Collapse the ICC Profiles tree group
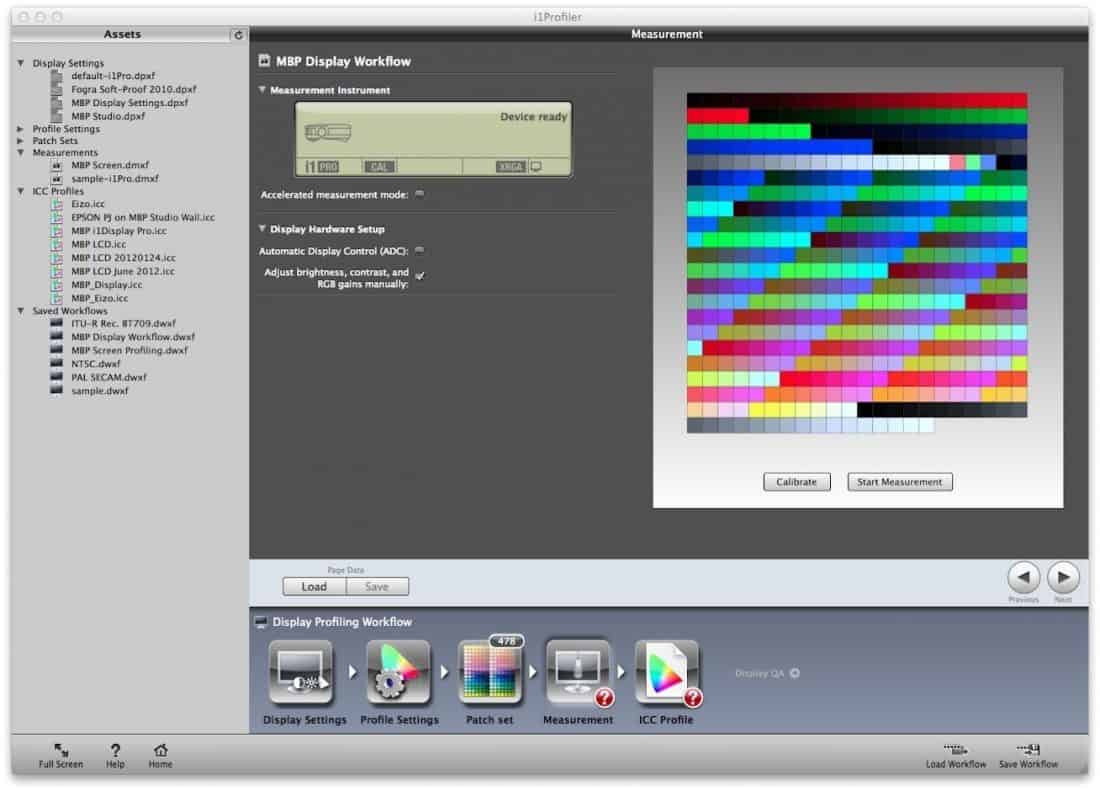 click(21, 191)
